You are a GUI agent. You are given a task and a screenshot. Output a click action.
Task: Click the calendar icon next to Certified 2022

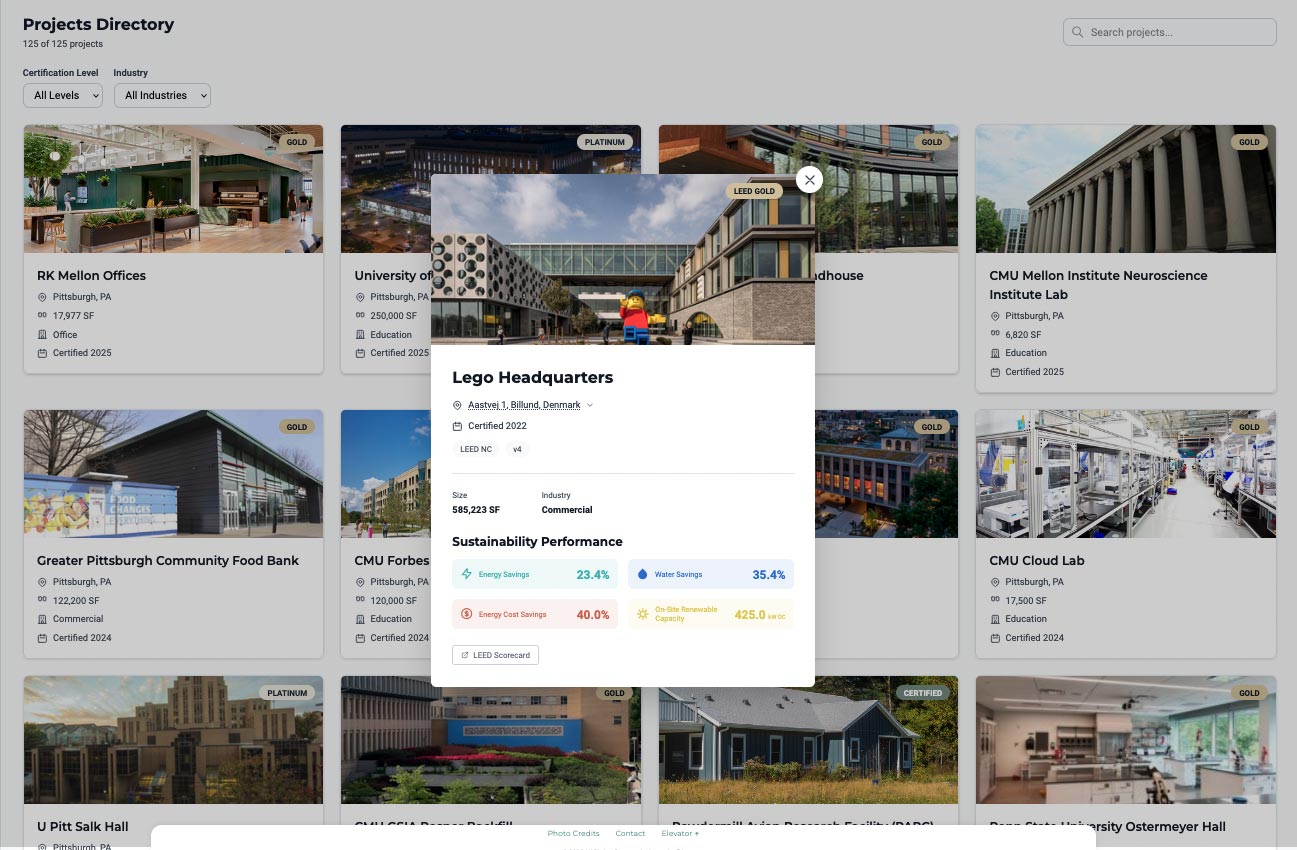pyautogui.click(x=458, y=425)
